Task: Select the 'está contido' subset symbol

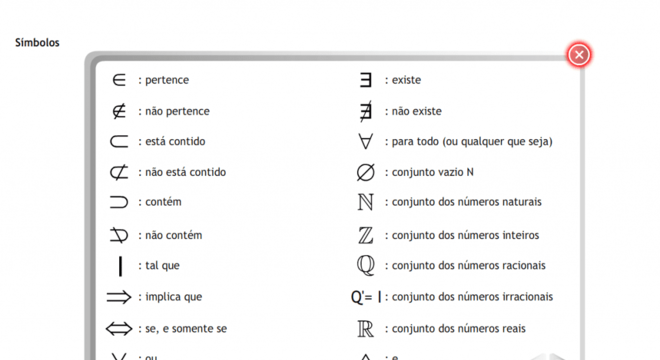Action: click(119, 141)
